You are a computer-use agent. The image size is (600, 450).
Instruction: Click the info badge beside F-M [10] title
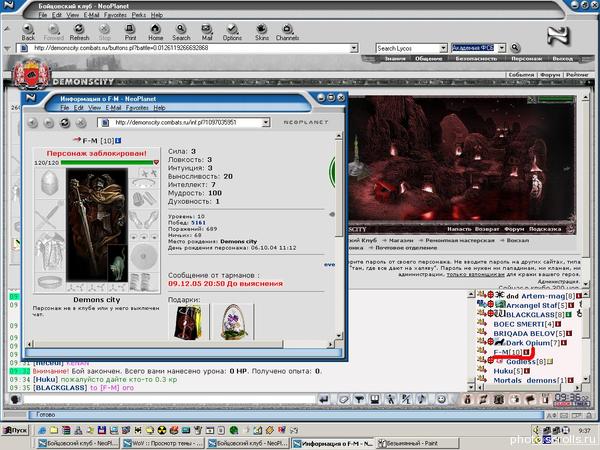(118, 140)
